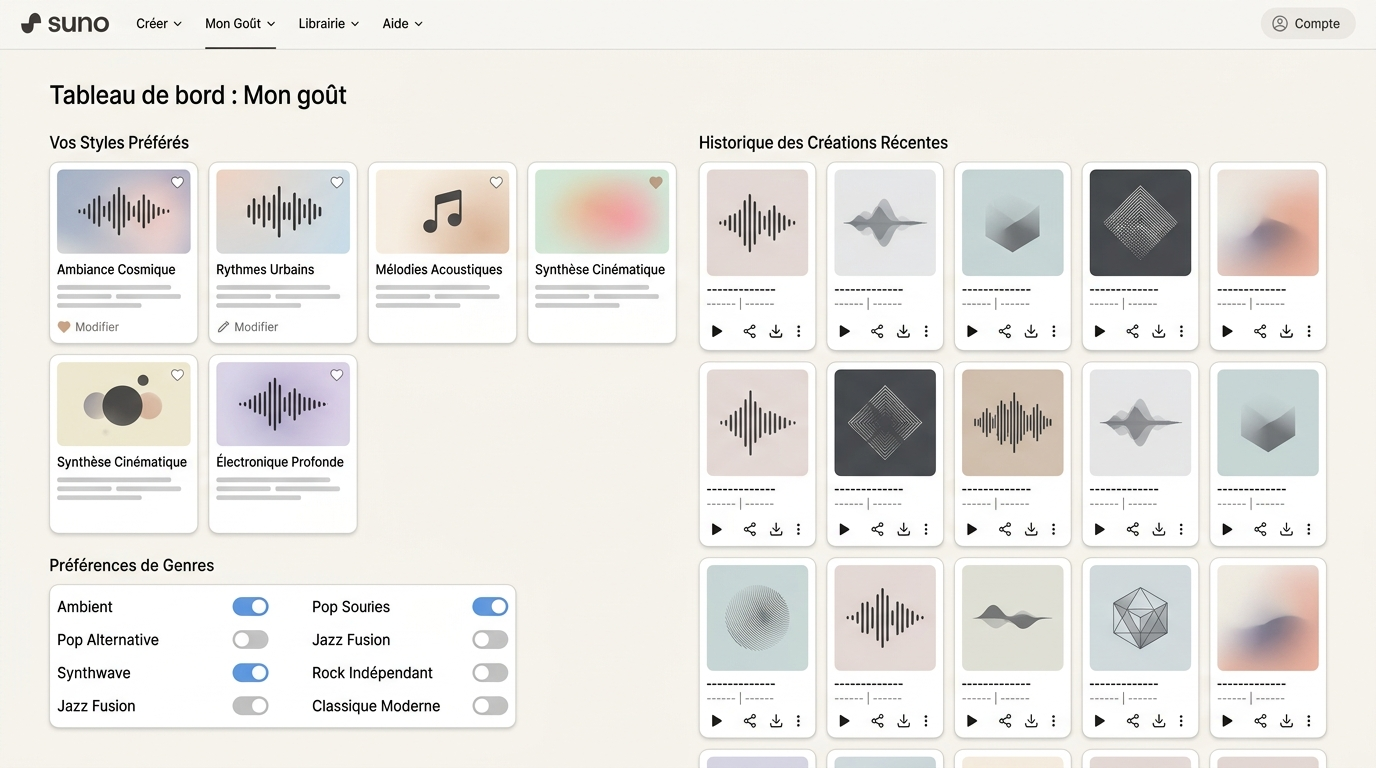Screen dimensions: 1376x768
Task: Click the "Rythmes Urbains" style name
Action: pos(265,270)
